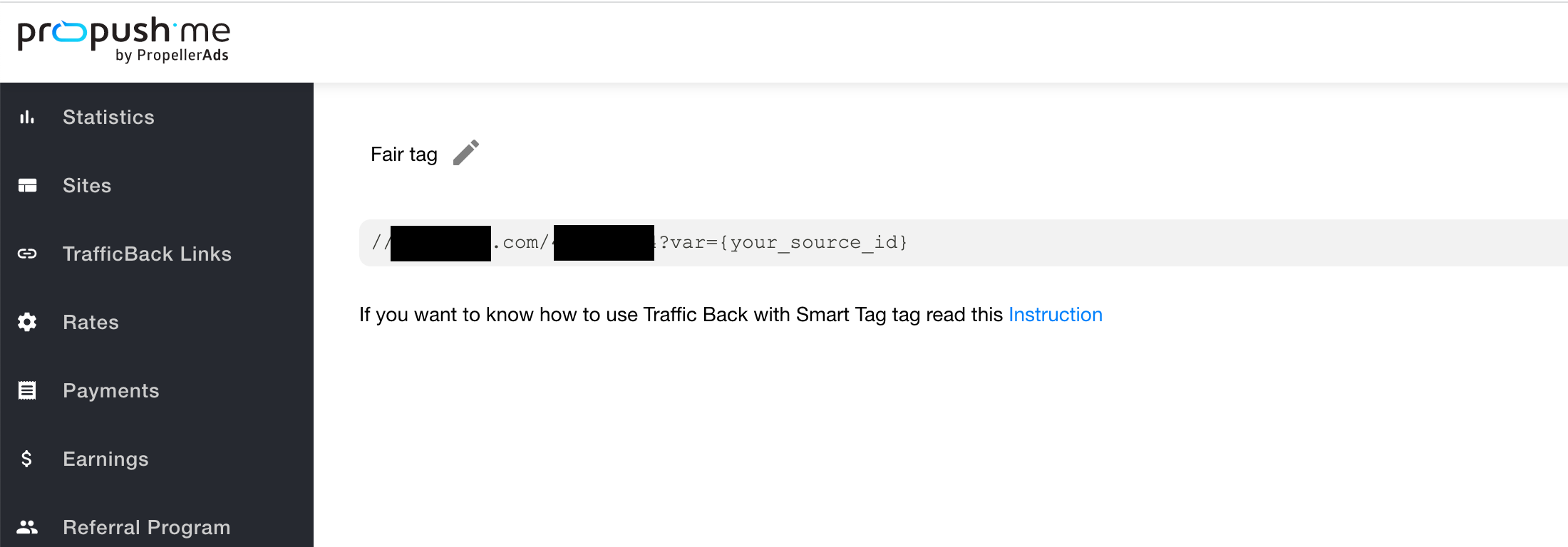
Task: Click the Referral Program people icon
Action: click(x=27, y=527)
